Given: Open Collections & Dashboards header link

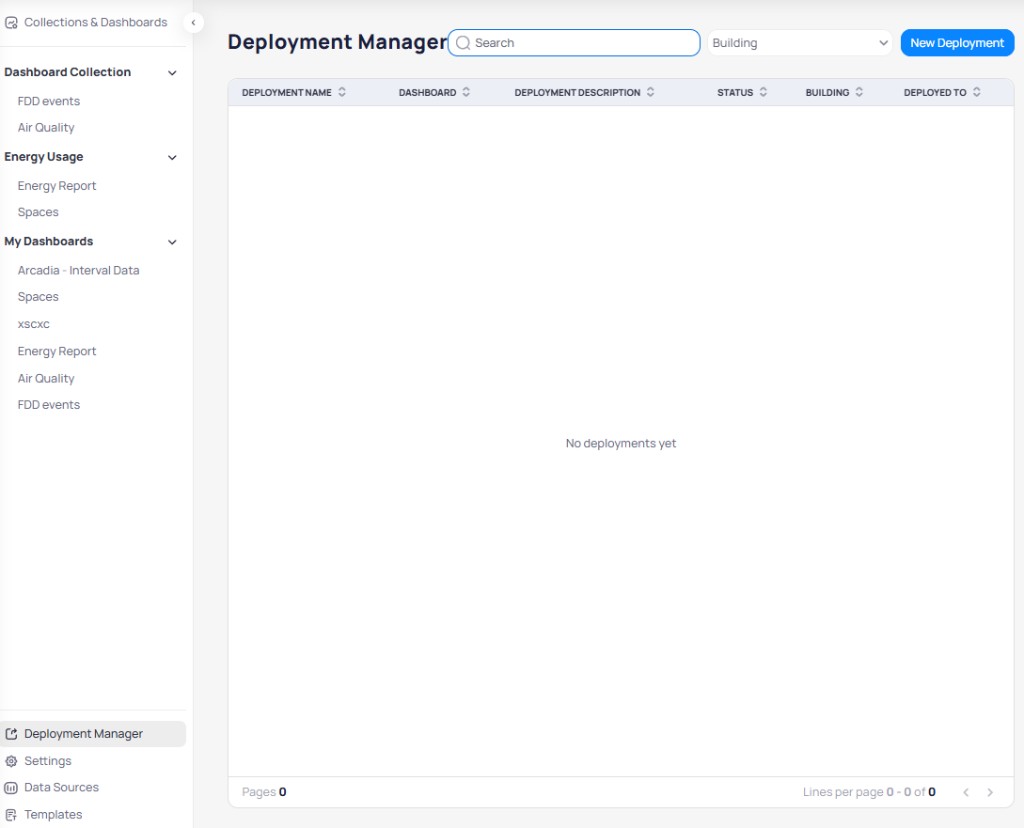Looking at the screenshot, I should point(95,23).
